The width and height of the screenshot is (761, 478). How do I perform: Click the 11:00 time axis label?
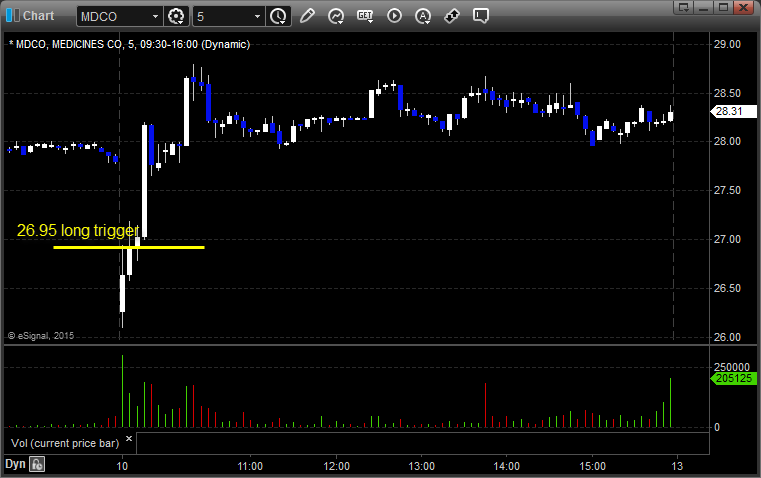pos(250,466)
